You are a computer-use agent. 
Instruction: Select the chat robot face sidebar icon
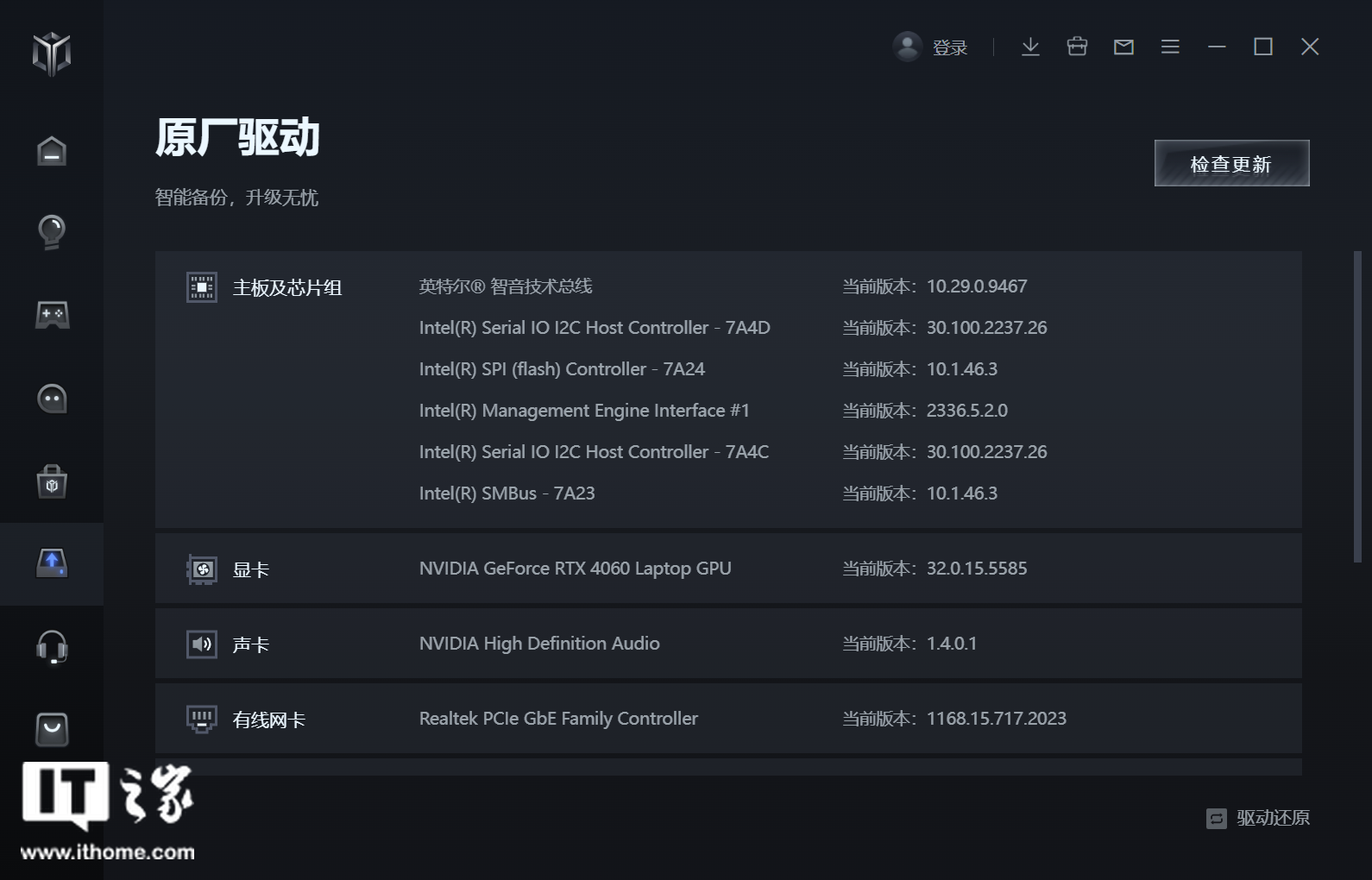[52, 399]
